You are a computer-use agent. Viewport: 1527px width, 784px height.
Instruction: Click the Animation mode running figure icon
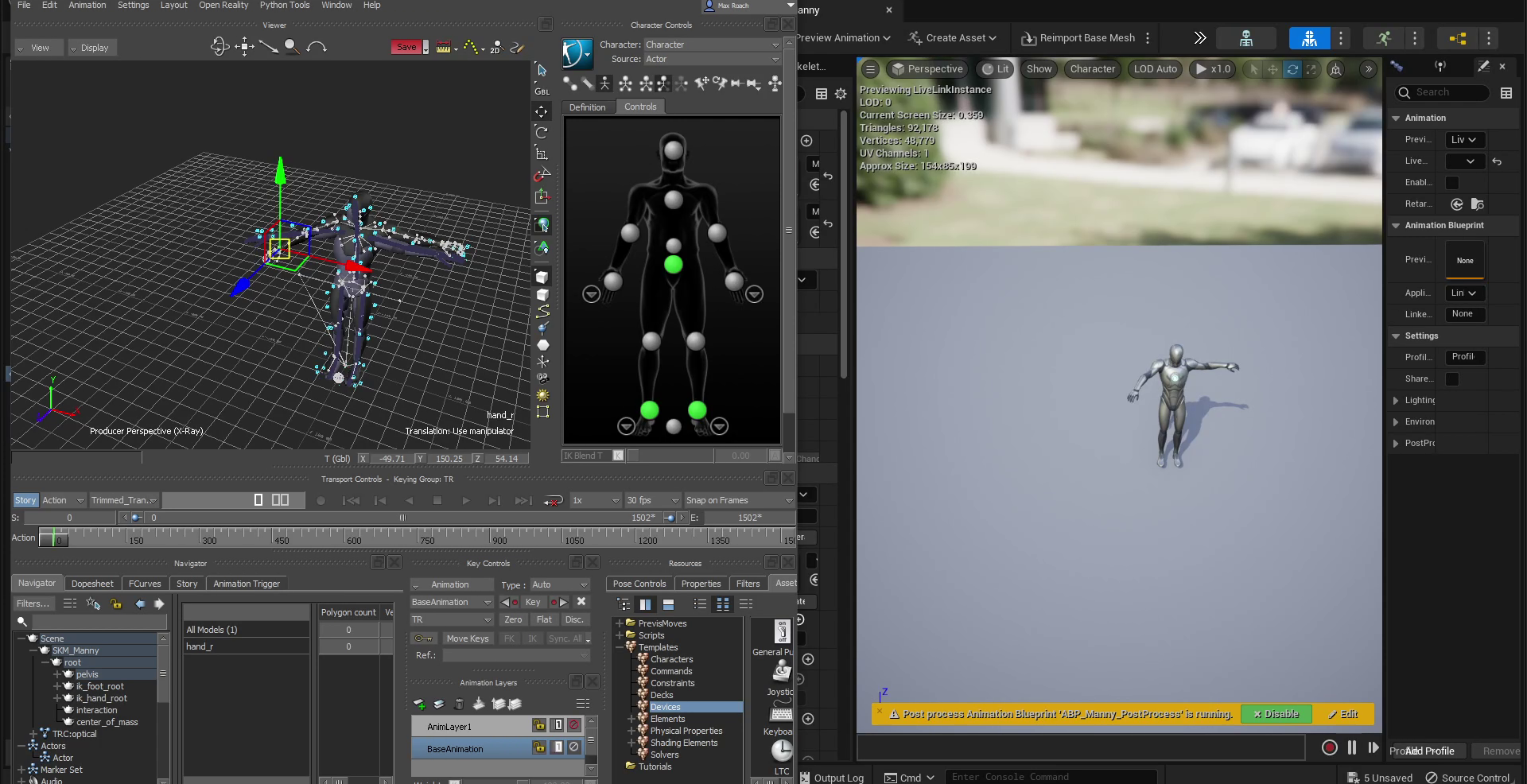[x=1384, y=38]
